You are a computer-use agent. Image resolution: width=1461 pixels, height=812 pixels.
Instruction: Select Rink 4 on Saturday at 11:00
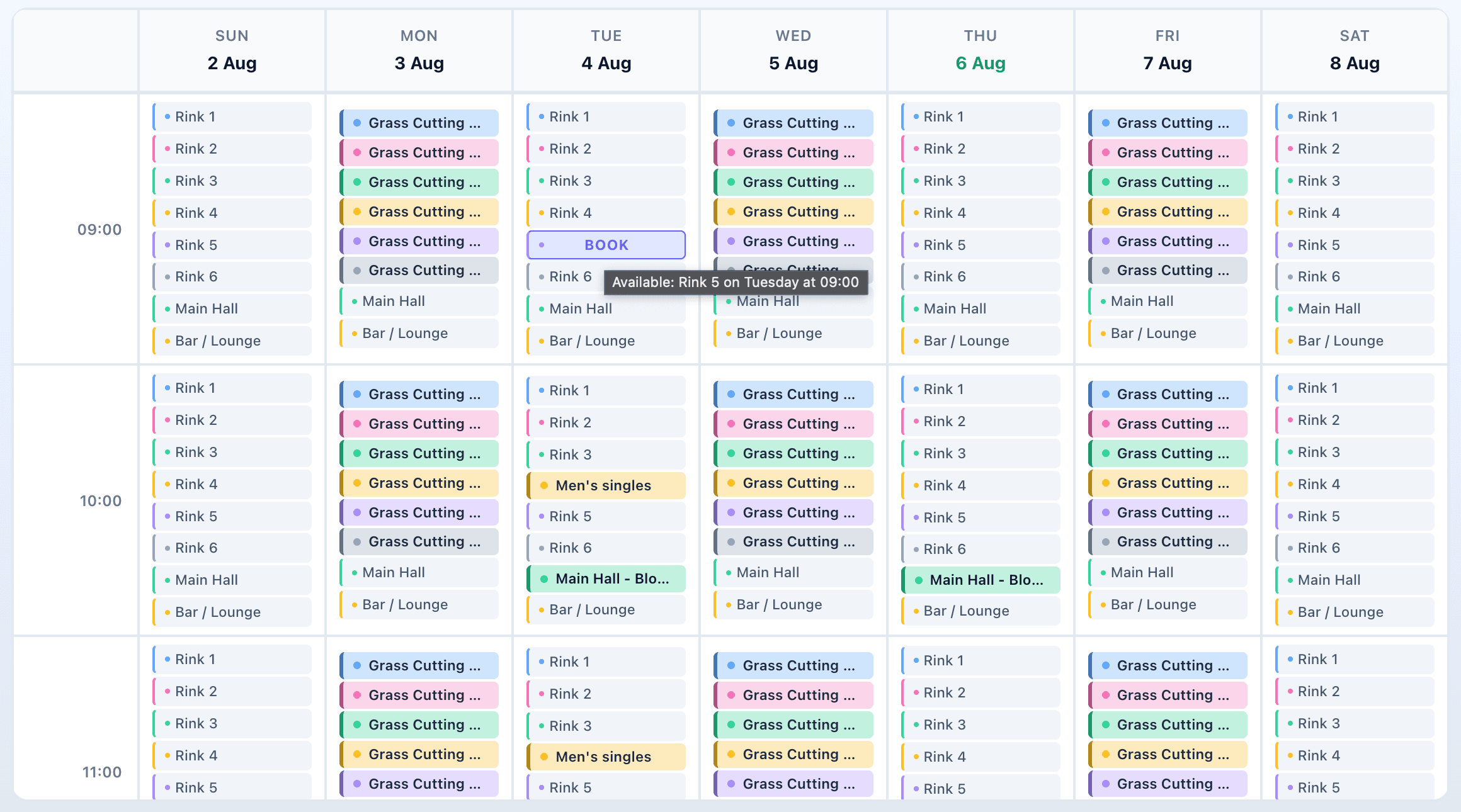tap(1355, 755)
